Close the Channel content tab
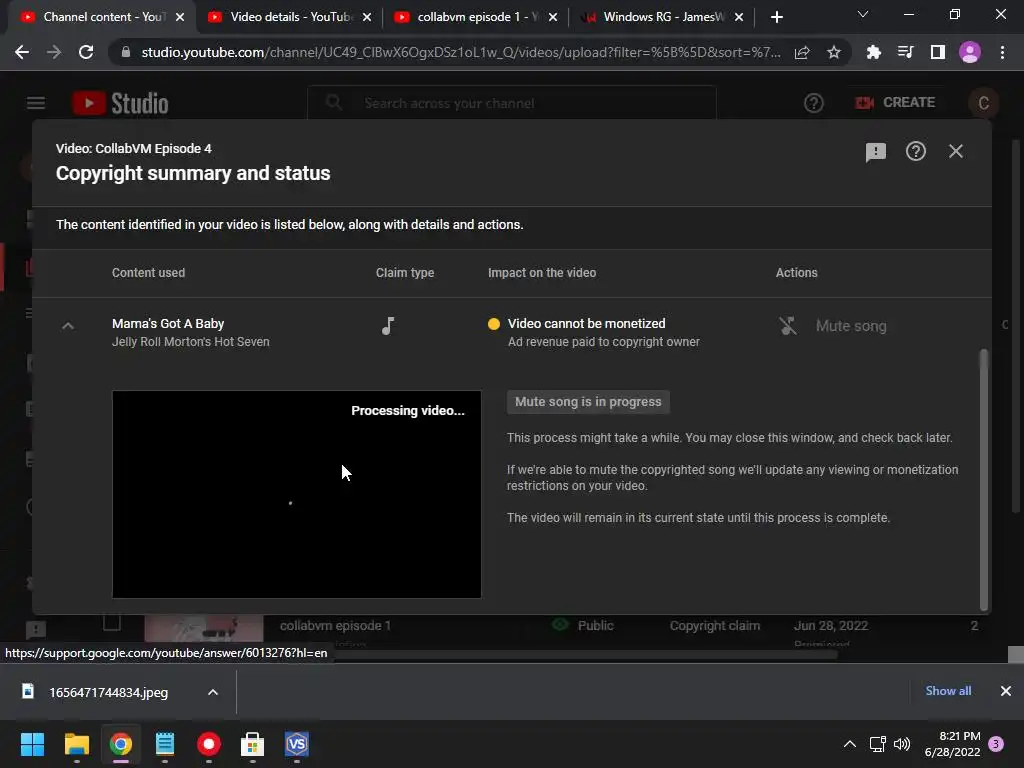 tap(180, 18)
